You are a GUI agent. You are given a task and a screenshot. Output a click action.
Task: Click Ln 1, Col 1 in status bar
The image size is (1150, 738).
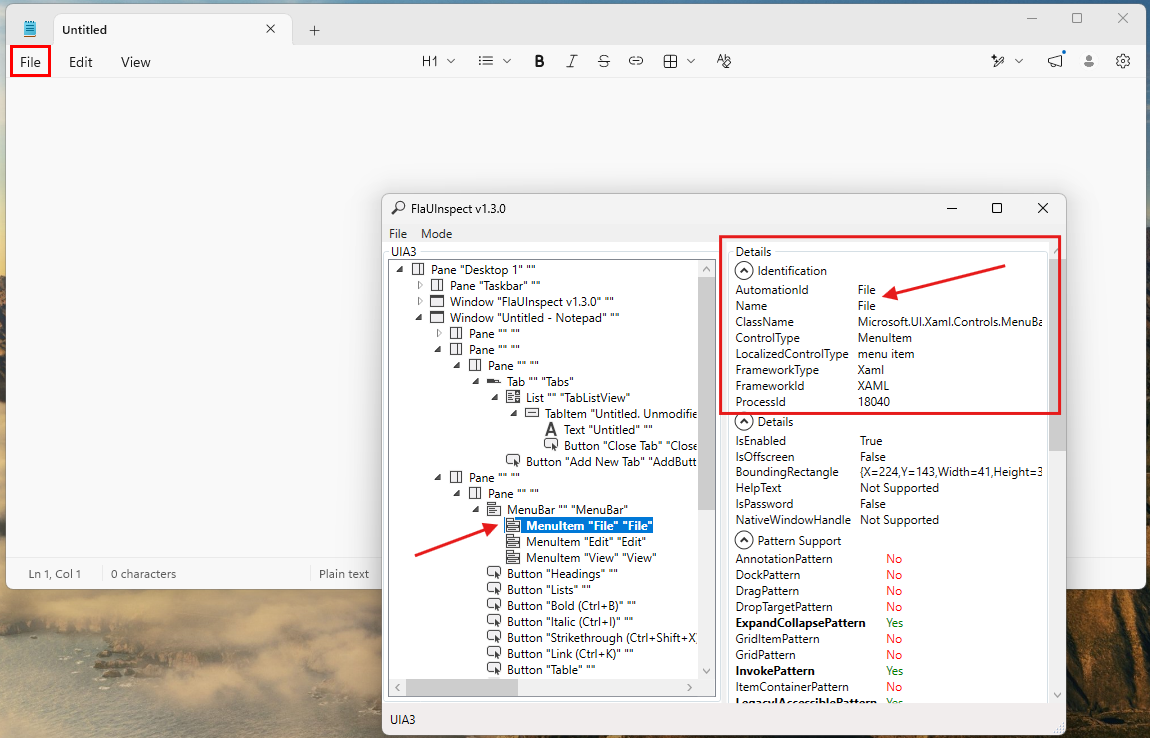(55, 574)
